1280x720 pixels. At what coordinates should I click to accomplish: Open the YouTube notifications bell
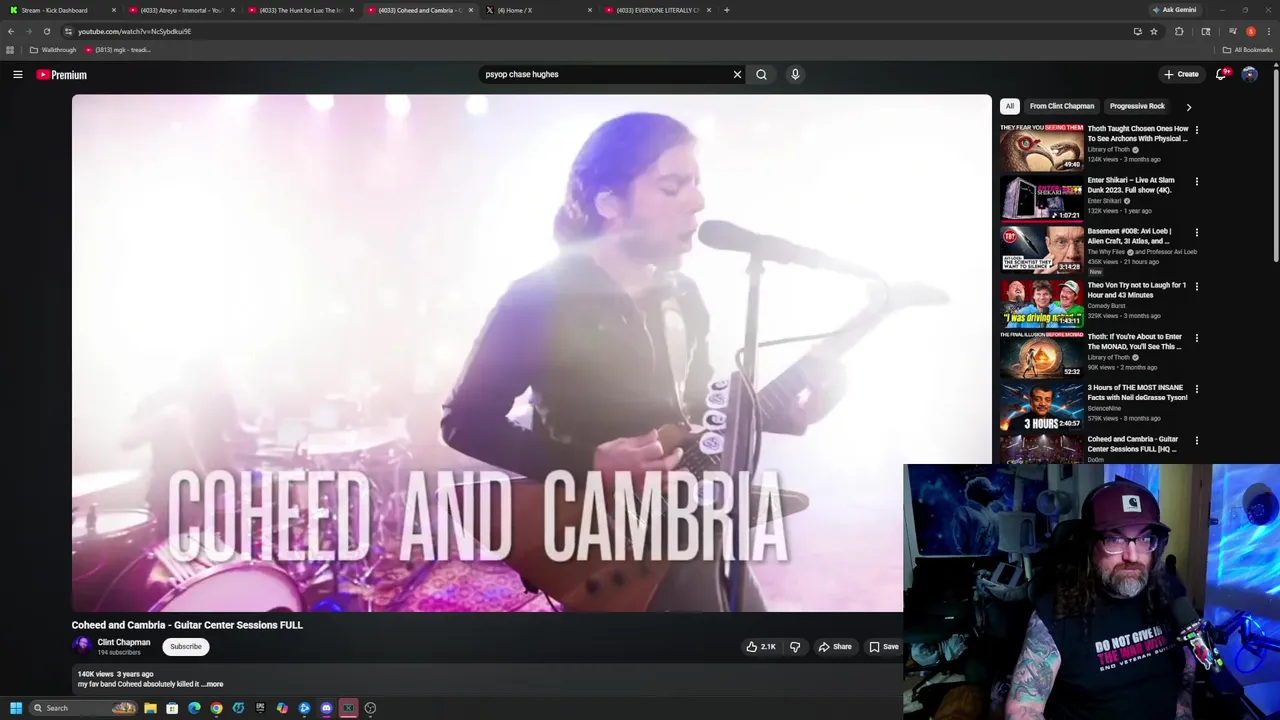[1221, 74]
